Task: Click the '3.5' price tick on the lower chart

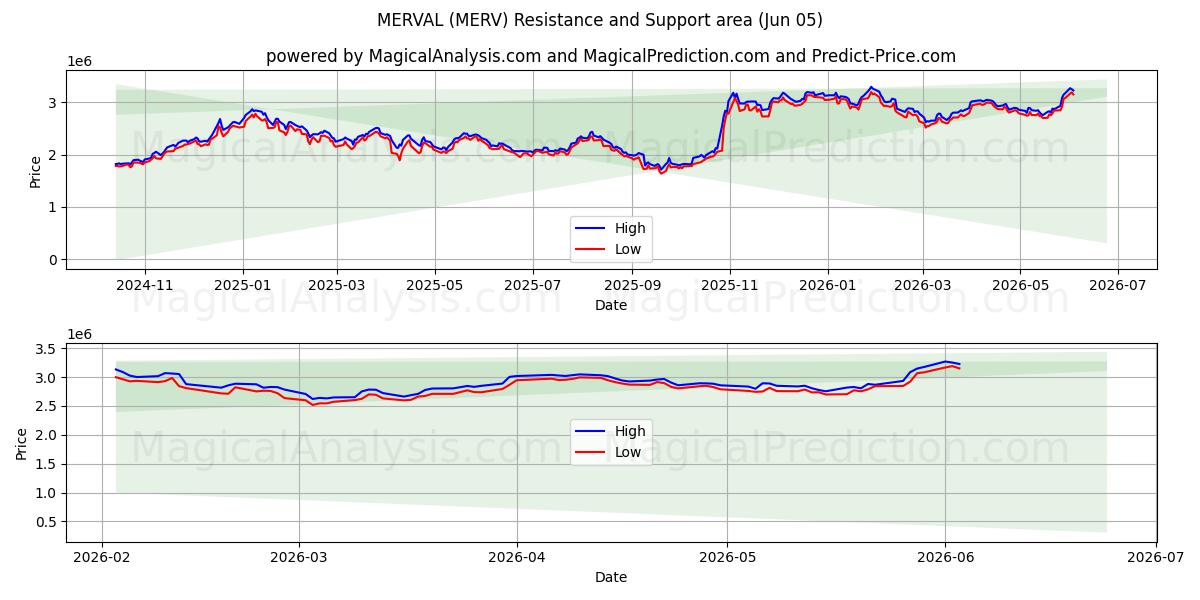Action: coord(48,349)
